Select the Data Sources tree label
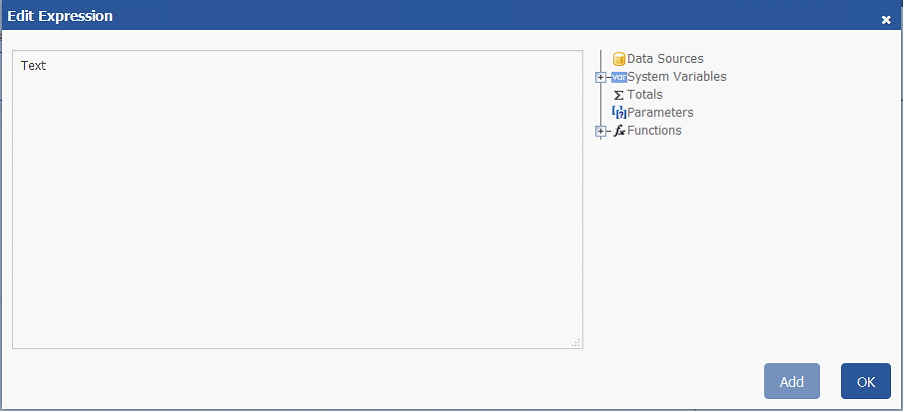 click(x=665, y=59)
